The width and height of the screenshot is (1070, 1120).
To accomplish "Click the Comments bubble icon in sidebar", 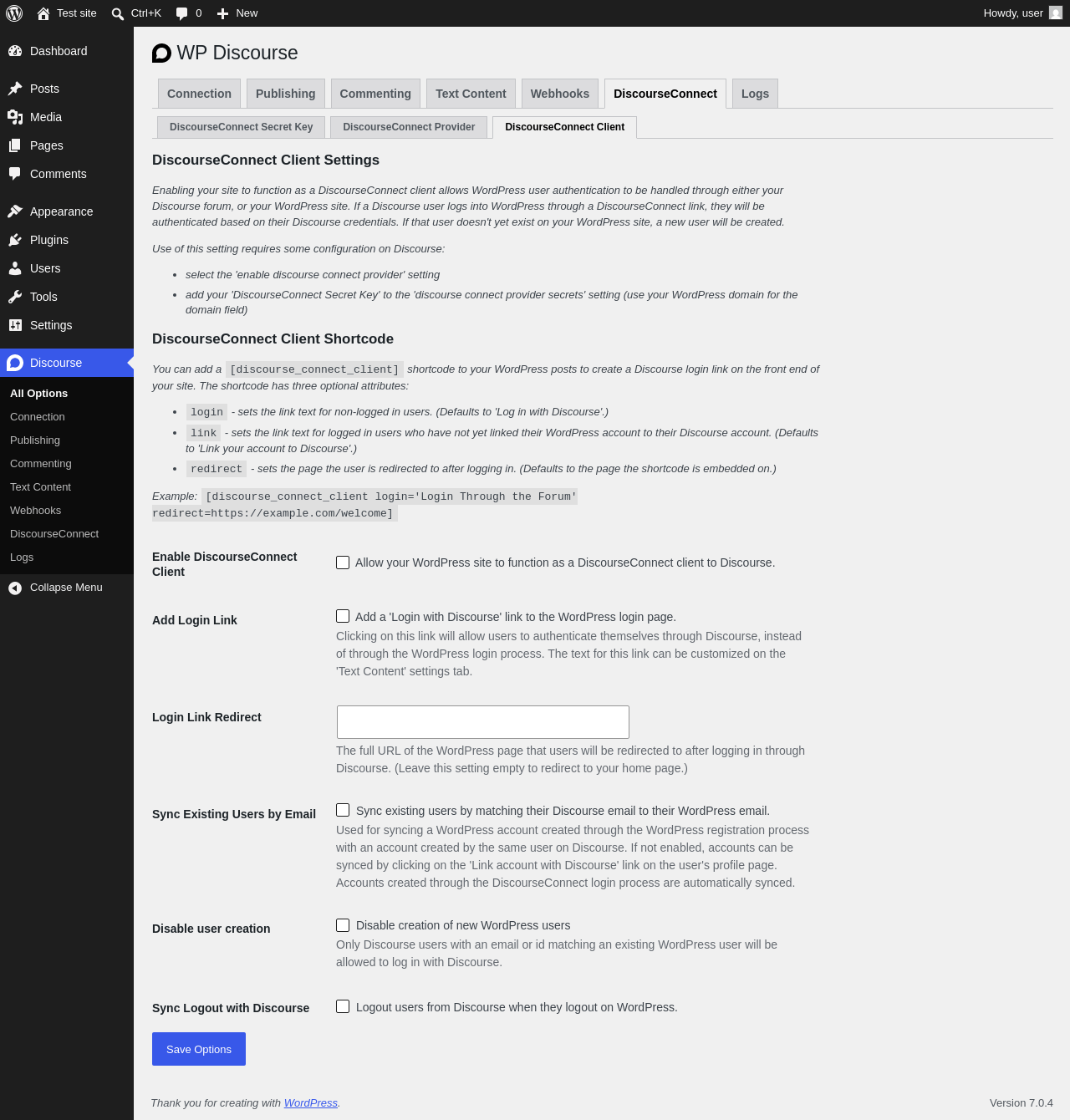I will click(15, 174).
